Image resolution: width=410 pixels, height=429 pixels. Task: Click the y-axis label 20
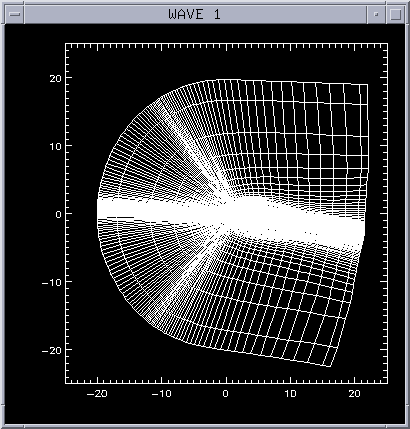(55, 78)
